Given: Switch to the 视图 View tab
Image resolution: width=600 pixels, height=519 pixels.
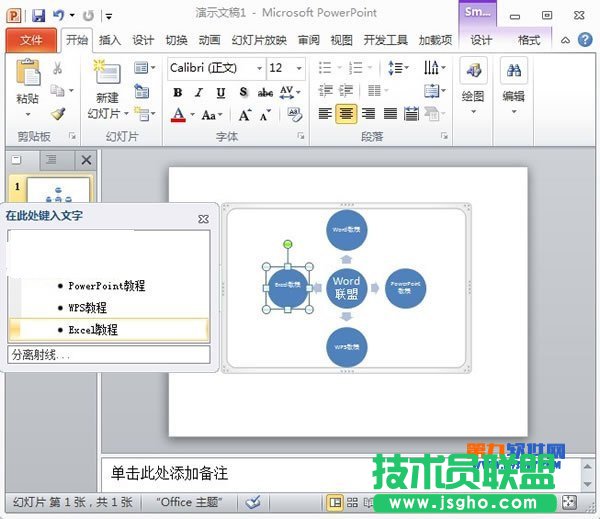Looking at the screenshot, I should 341,40.
